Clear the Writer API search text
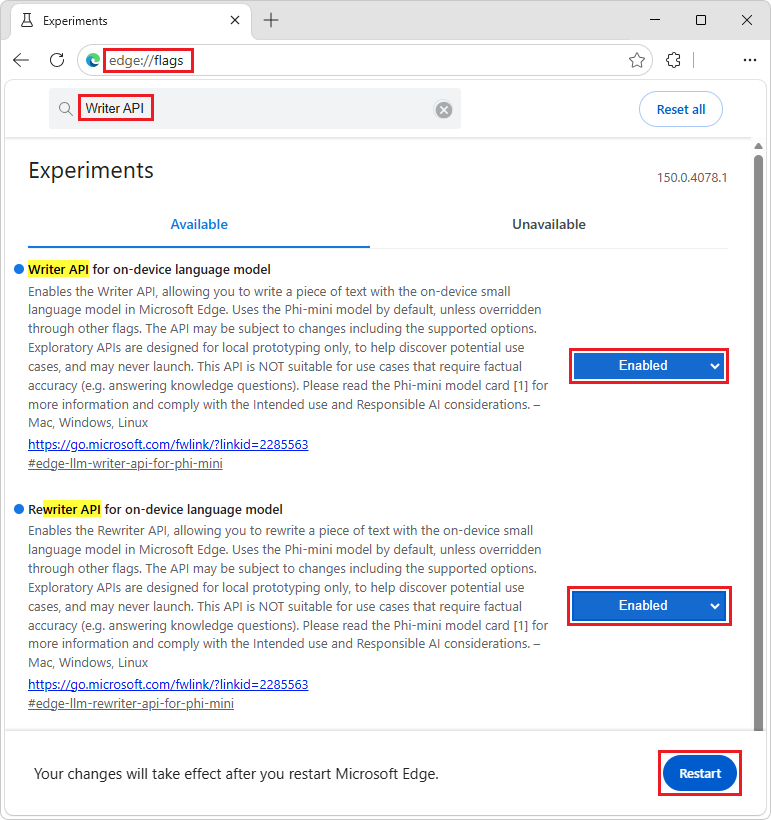This screenshot has width=771, height=820. 444,109
